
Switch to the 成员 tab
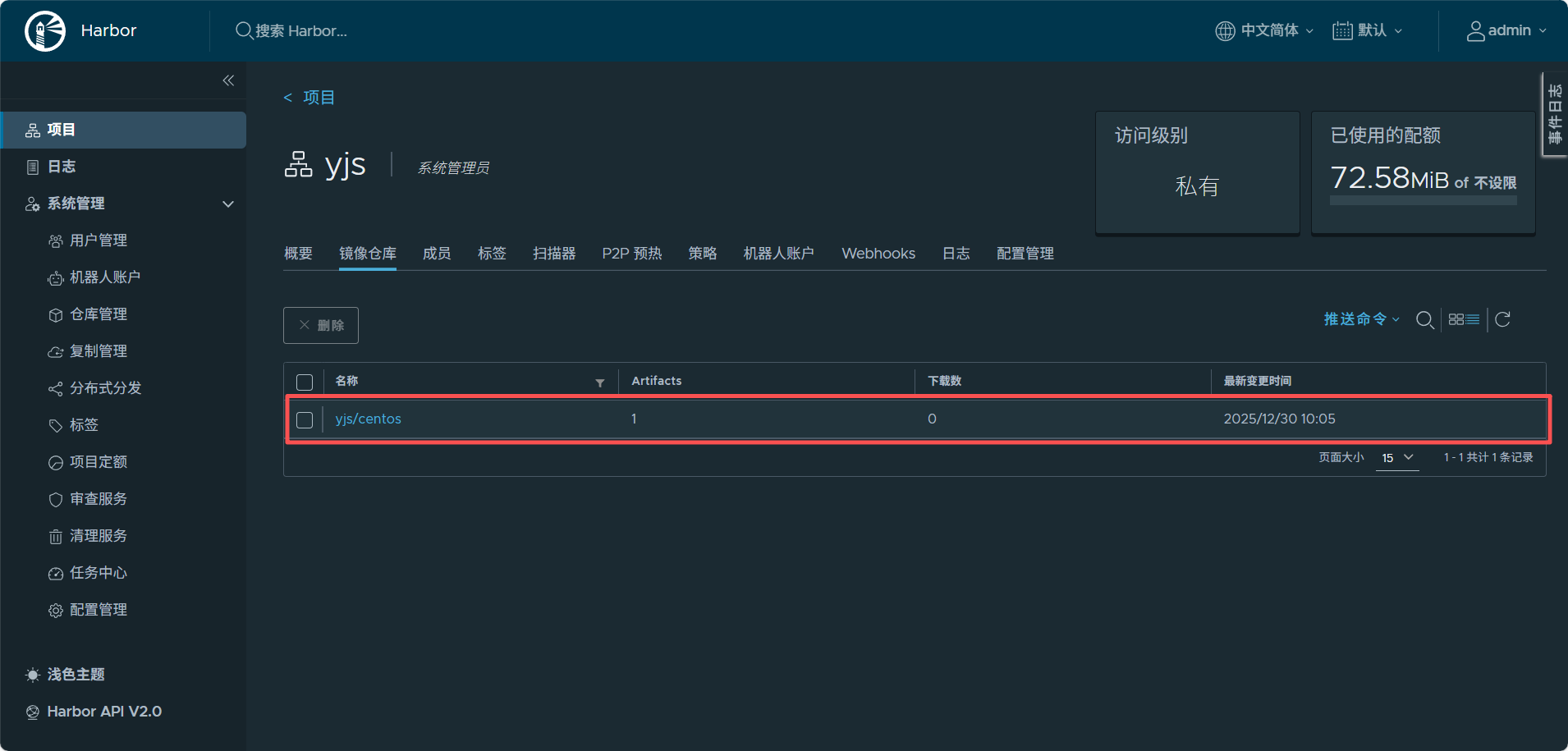pyautogui.click(x=437, y=254)
